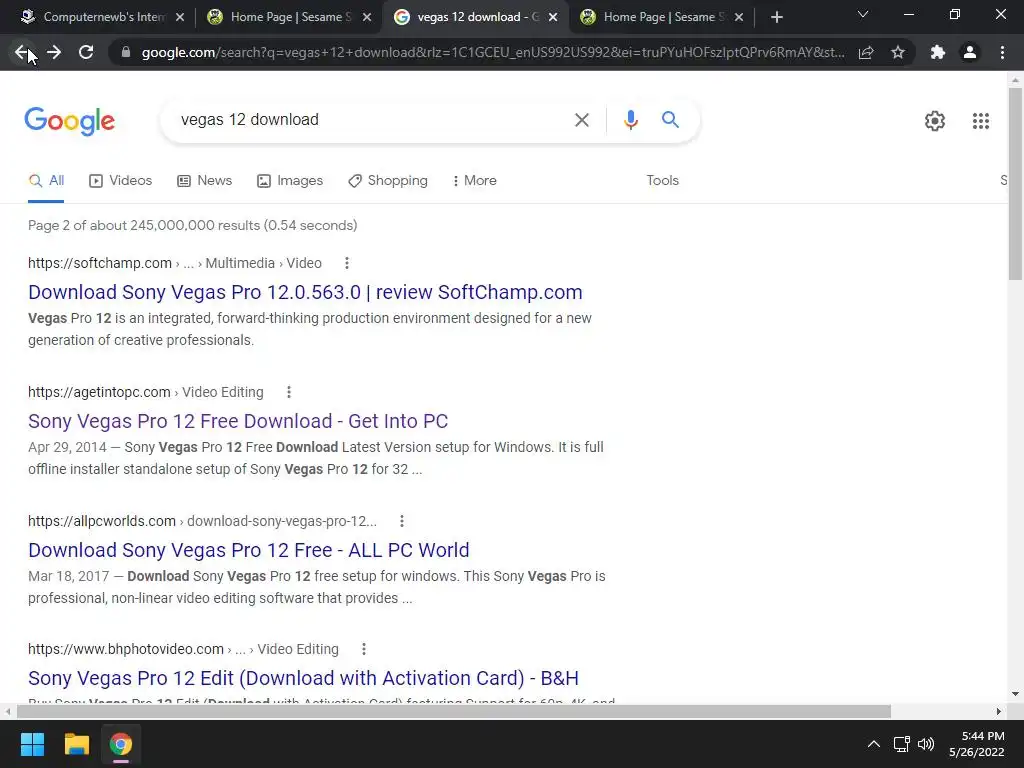Image resolution: width=1024 pixels, height=768 pixels.
Task: Filter results by Images
Action: (x=290, y=181)
